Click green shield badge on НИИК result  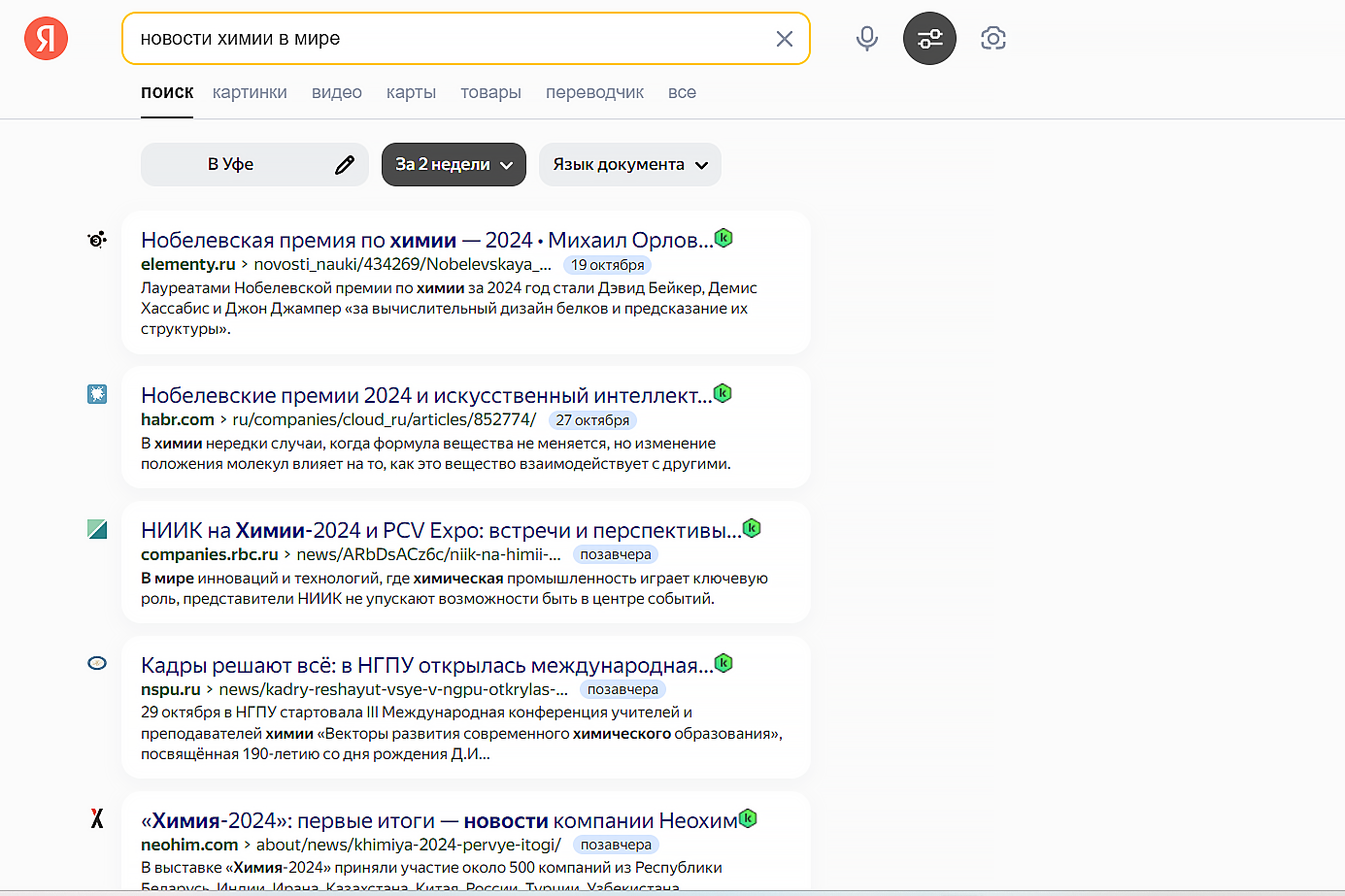pos(752,528)
